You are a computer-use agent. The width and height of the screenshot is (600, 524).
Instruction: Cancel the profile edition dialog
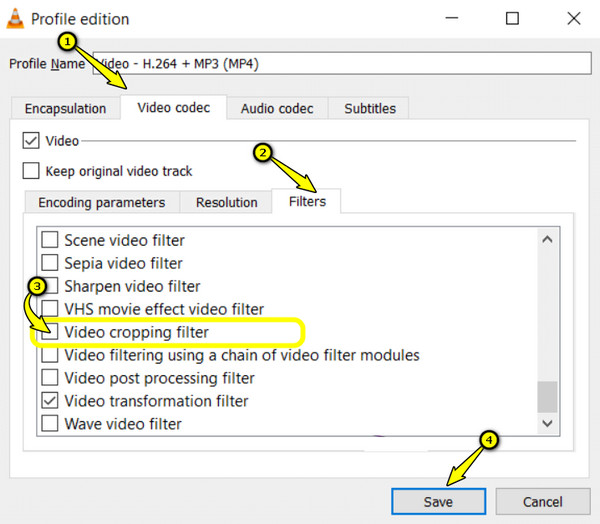click(543, 501)
